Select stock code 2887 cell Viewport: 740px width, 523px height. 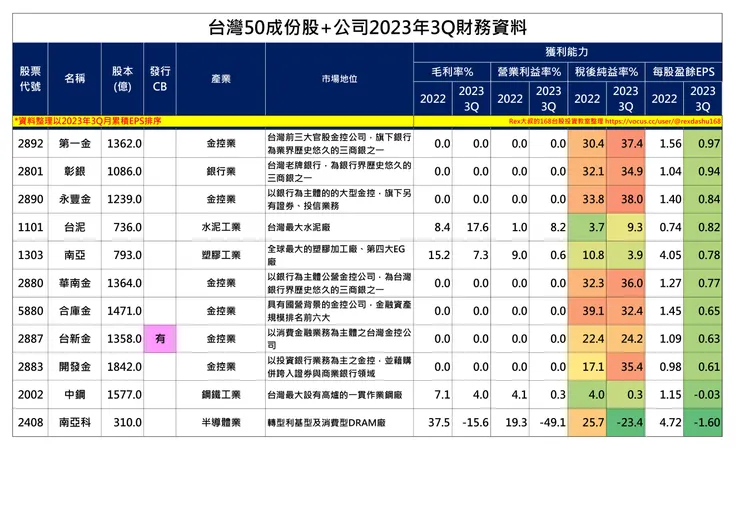(x=30, y=338)
